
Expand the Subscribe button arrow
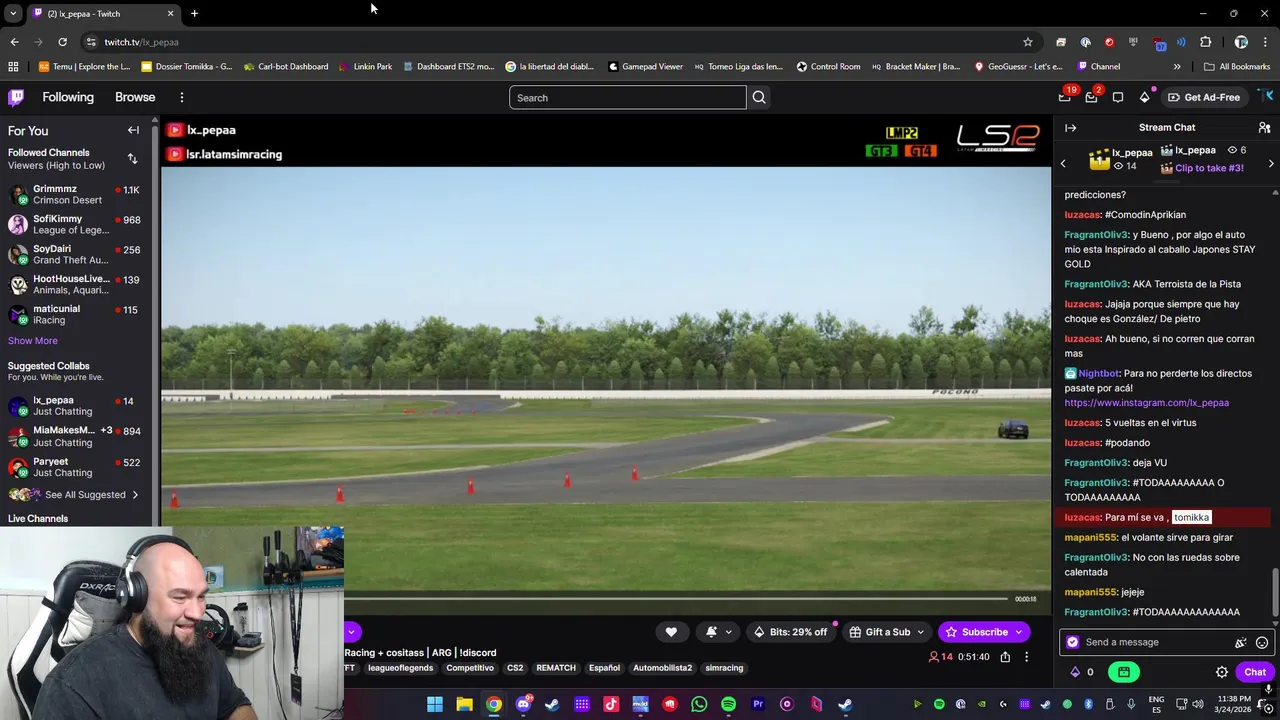[x=1019, y=632]
